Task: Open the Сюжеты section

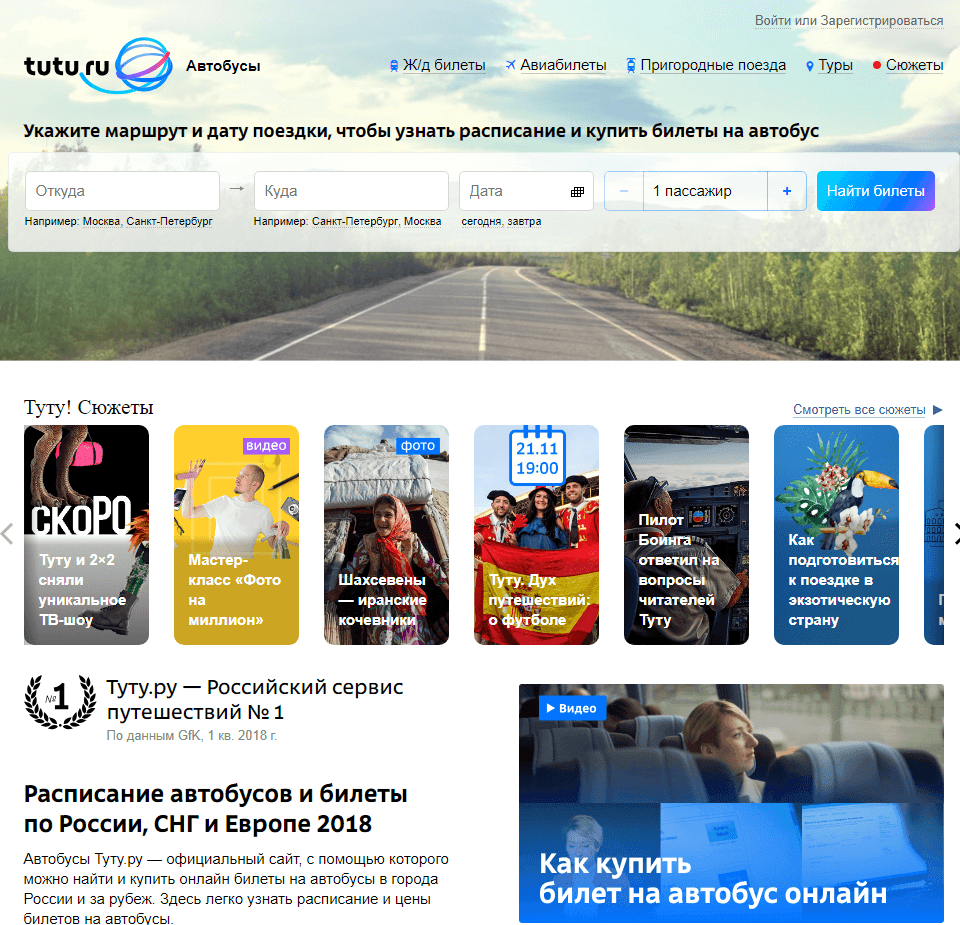Action: [x=915, y=66]
